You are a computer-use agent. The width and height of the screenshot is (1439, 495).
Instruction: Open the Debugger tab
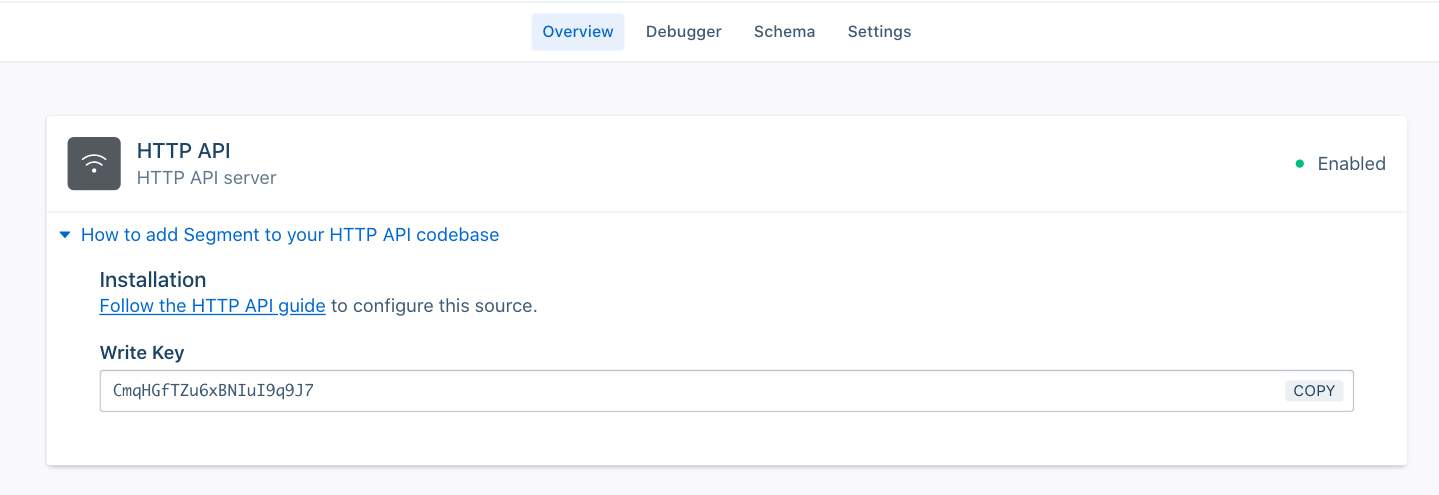tap(683, 32)
